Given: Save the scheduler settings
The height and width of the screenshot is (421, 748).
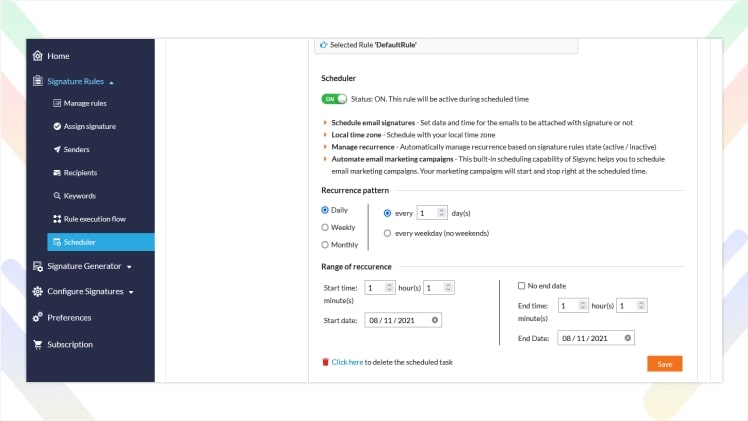Looking at the screenshot, I should (x=665, y=364).
